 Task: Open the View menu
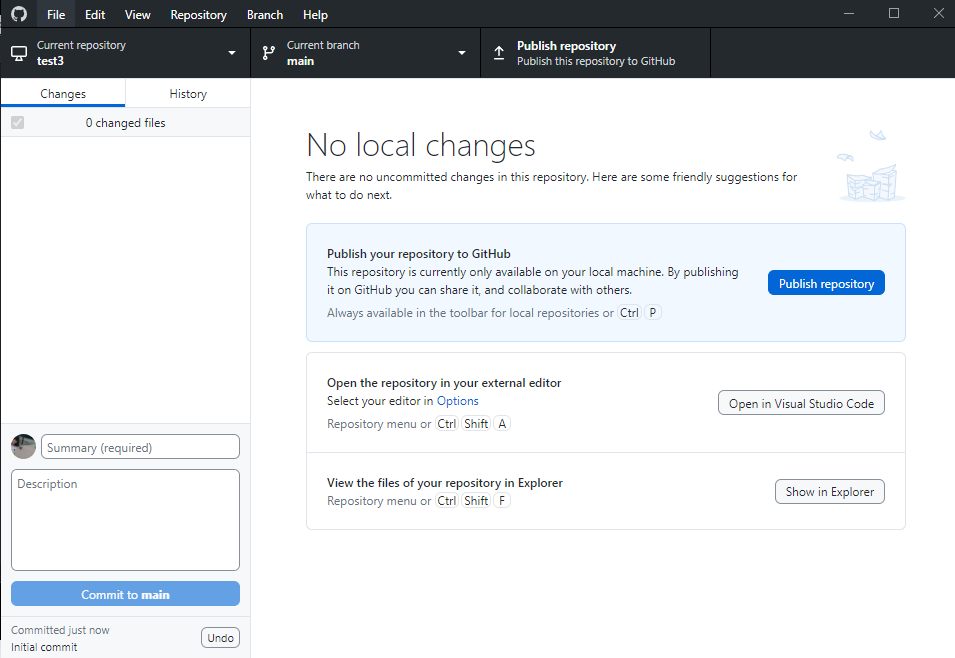pos(138,15)
